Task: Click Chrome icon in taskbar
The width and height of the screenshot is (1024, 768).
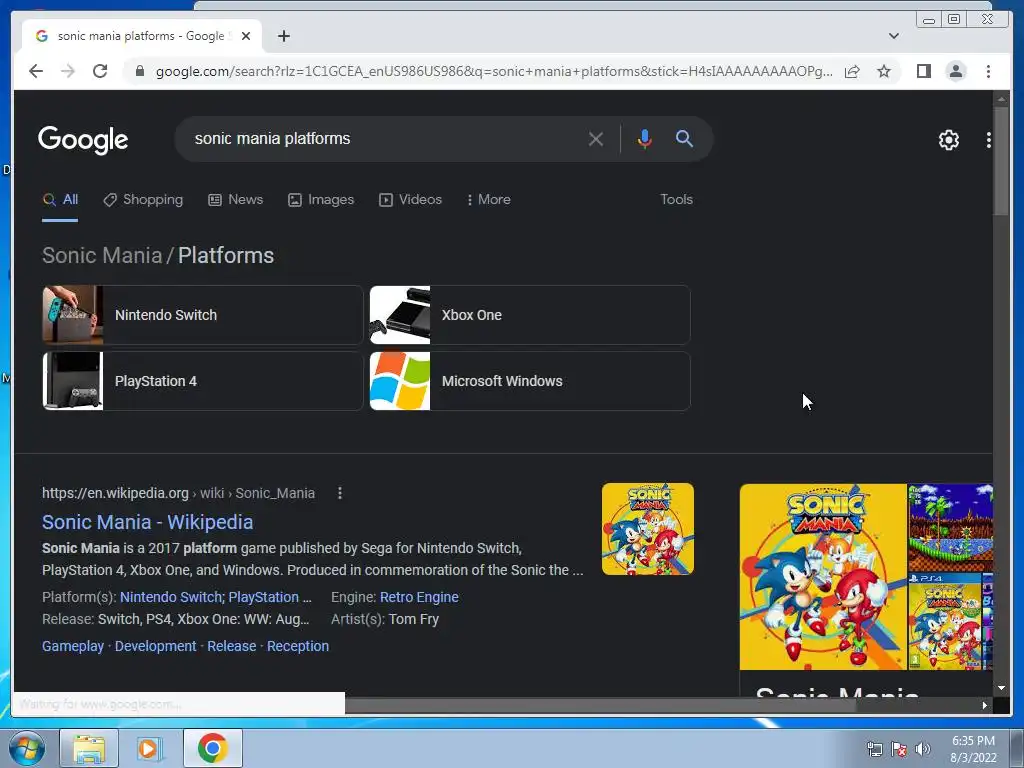Action: point(212,748)
